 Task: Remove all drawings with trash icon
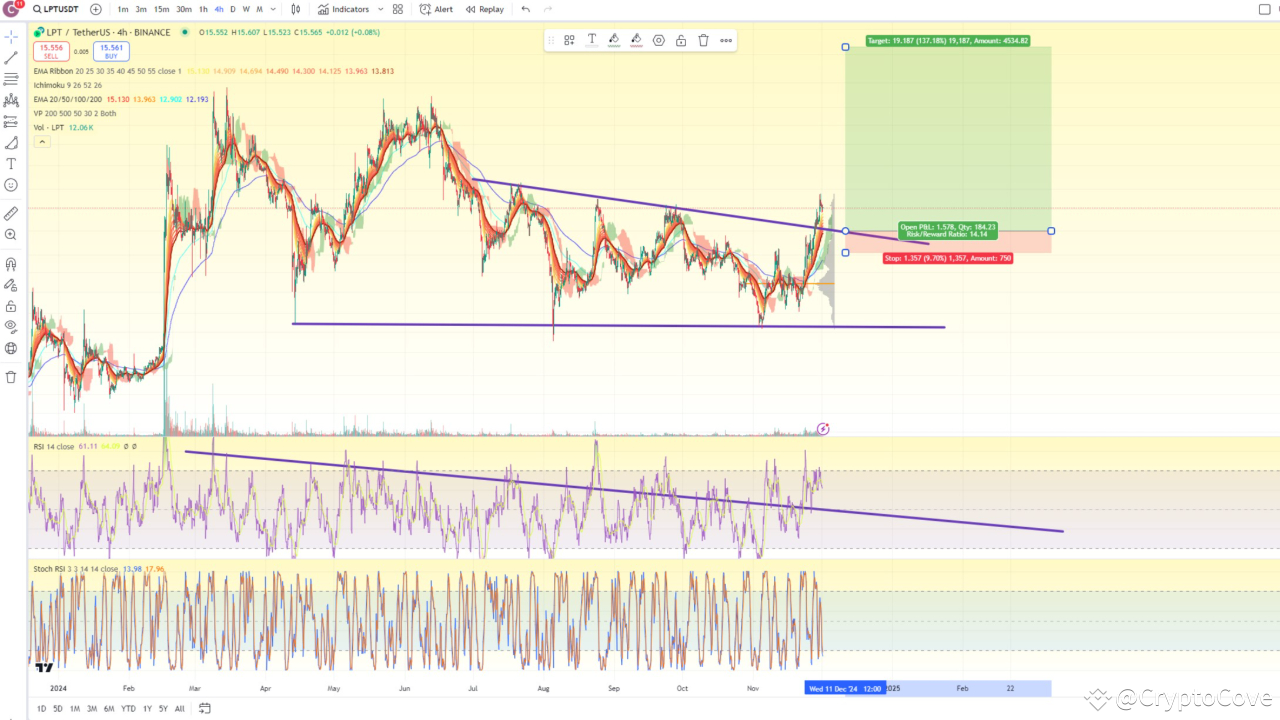click(x=11, y=377)
